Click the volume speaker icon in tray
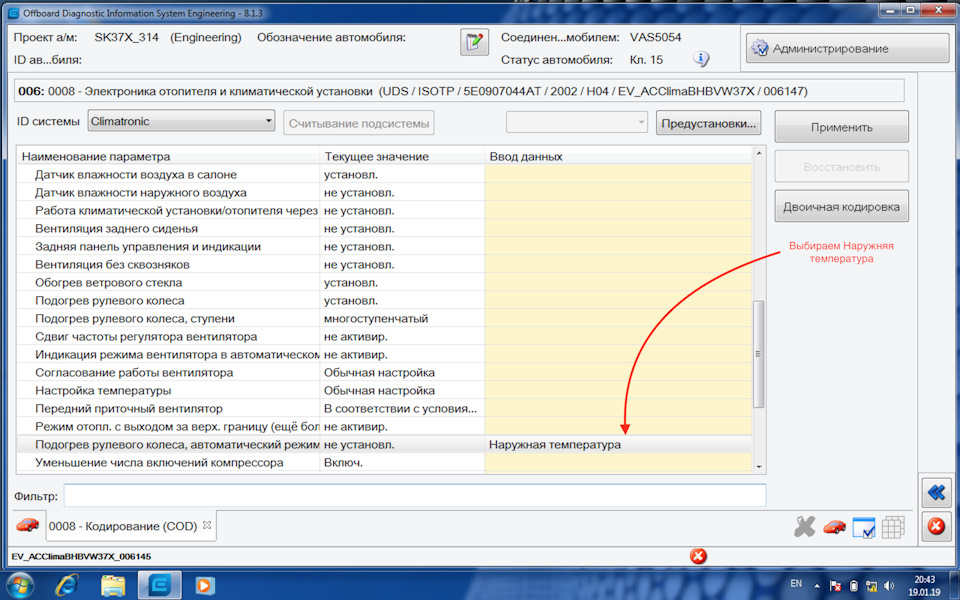960x600 pixels. (889, 586)
